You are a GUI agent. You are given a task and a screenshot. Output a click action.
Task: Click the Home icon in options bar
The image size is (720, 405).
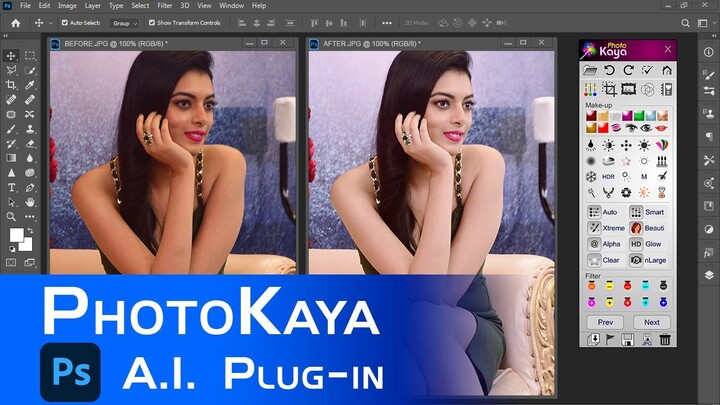16,23
